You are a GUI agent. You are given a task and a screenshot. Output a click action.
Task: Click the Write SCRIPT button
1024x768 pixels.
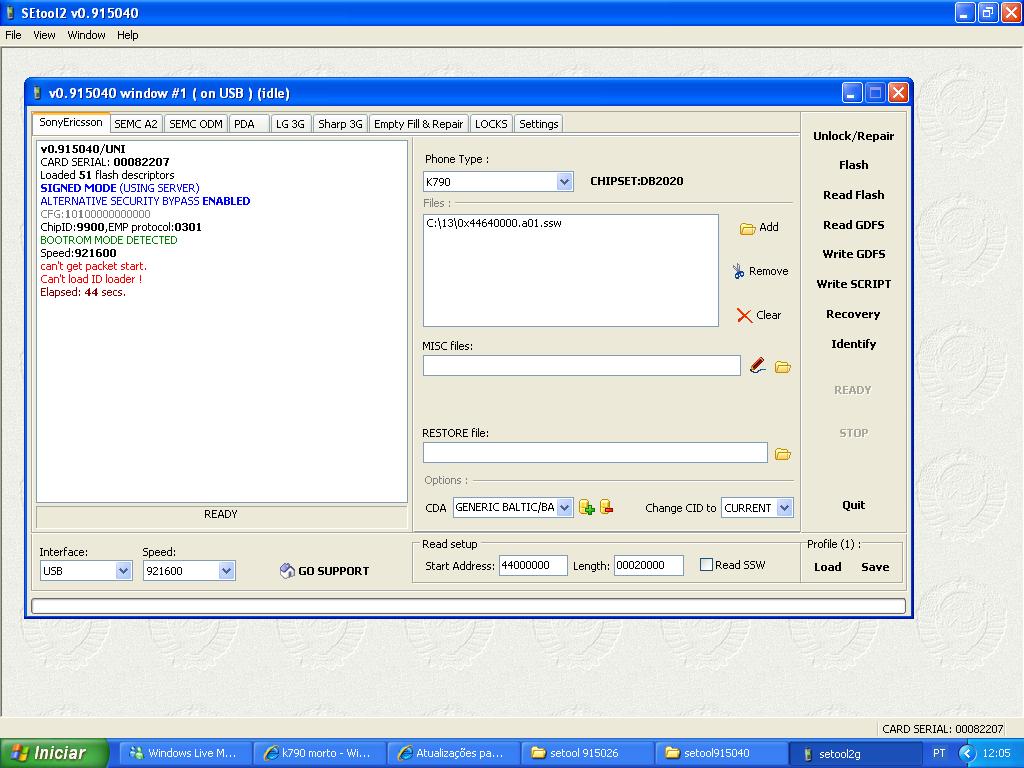[x=854, y=284]
